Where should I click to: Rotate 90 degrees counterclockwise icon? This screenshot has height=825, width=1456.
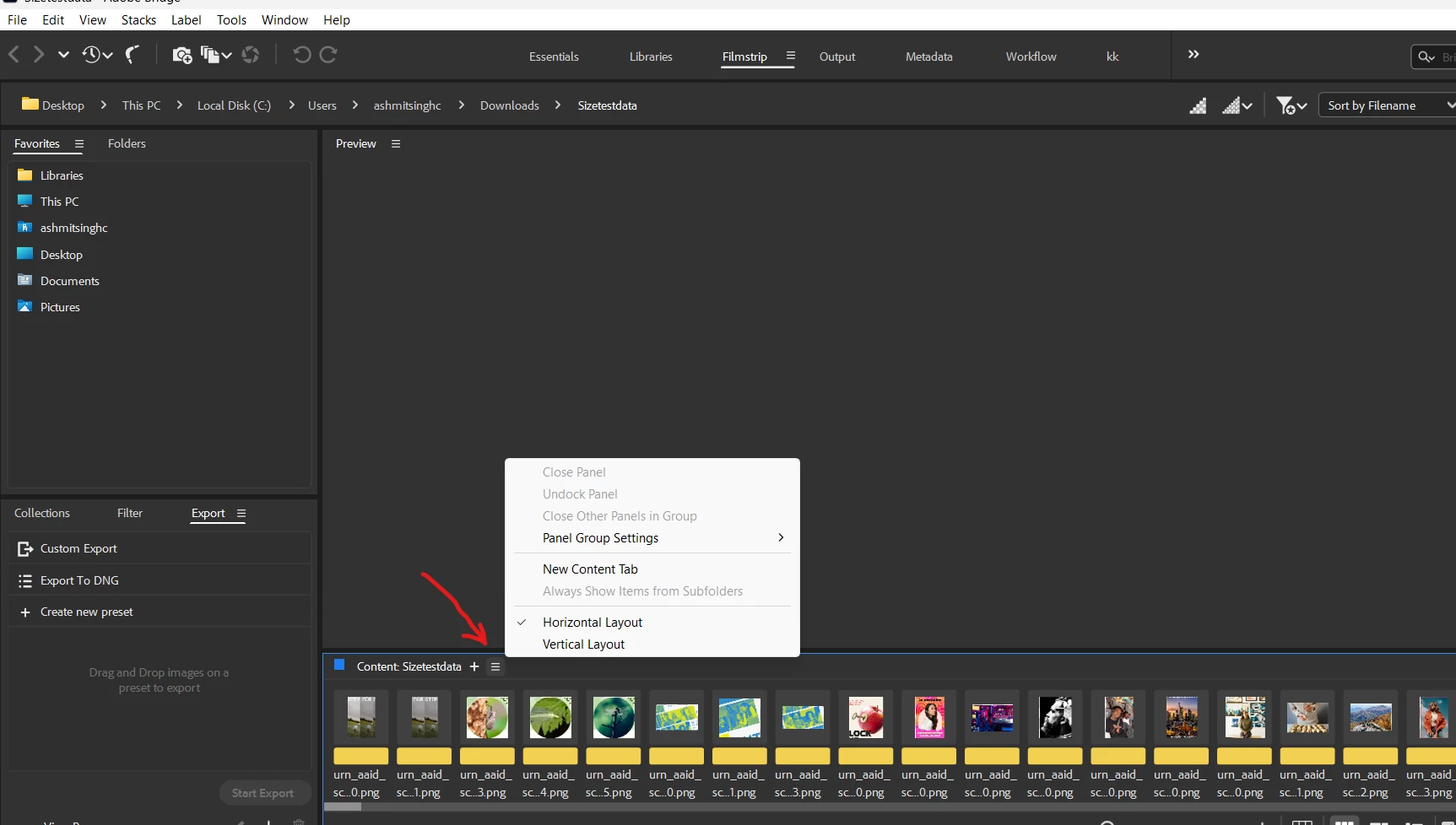coord(301,55)
